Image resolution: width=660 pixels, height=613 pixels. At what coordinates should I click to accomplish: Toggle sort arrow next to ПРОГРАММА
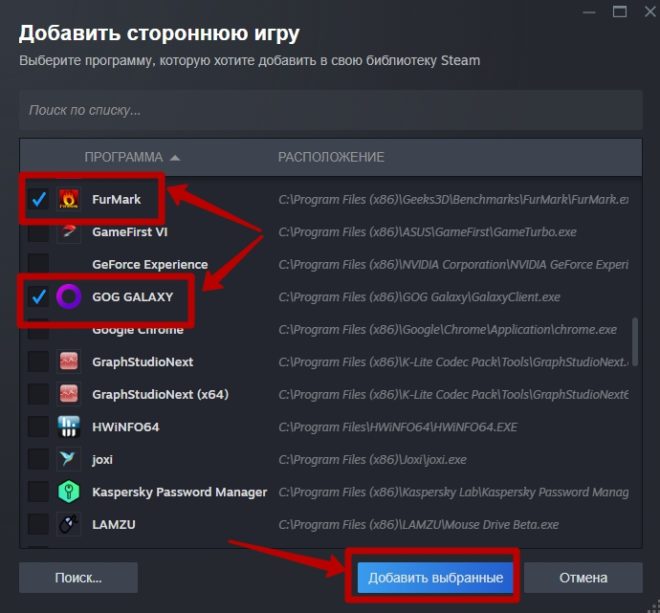pos(175,158)
